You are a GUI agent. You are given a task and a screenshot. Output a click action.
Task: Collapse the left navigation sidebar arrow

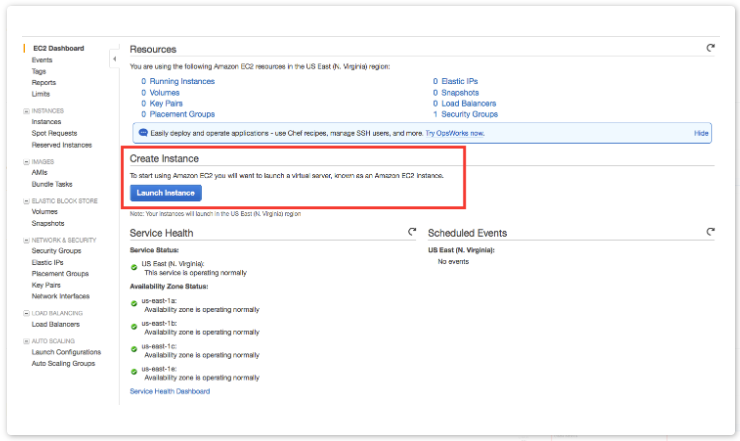[x=114, y=59]
